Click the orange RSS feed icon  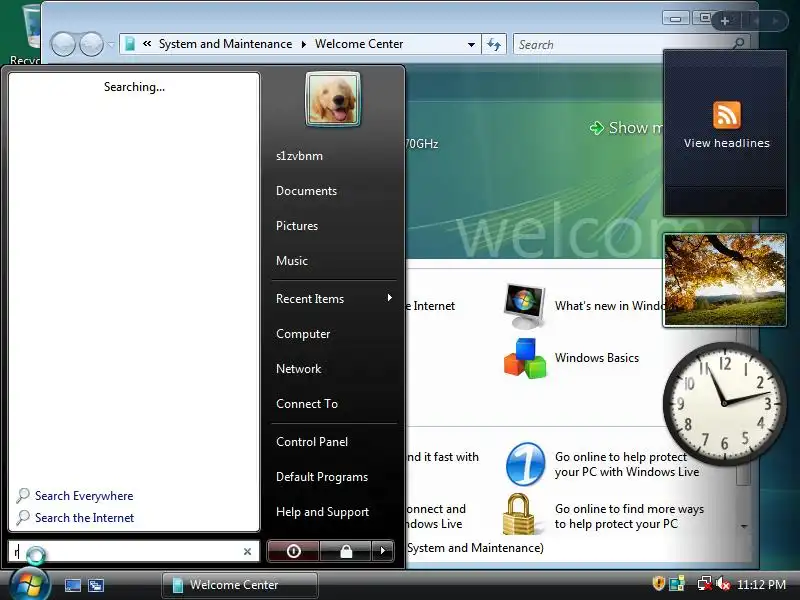[x=727, y=115]
